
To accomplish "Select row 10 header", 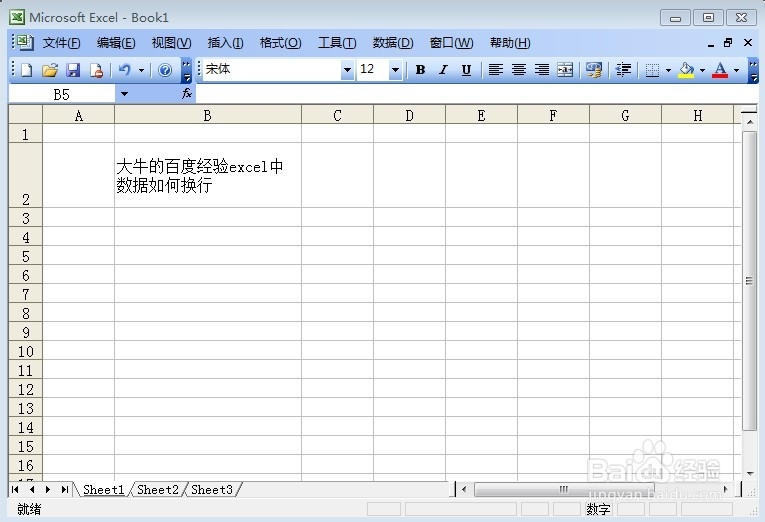I will pos(26,351).
